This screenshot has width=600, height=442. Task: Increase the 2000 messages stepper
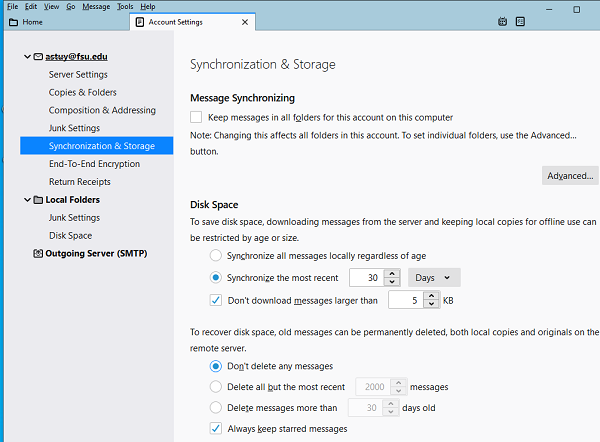[x=398, y=382]
